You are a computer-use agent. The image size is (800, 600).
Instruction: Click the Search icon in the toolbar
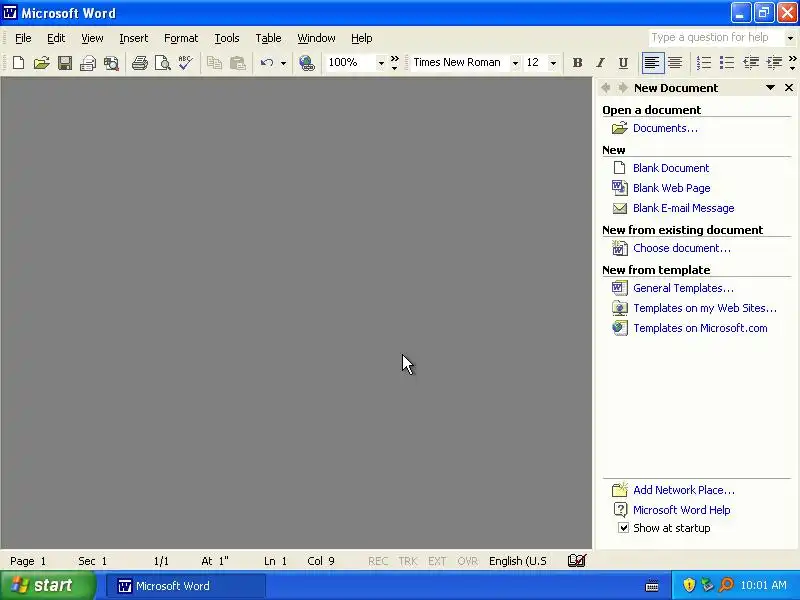pyautogui.click(x=111, y=63)
